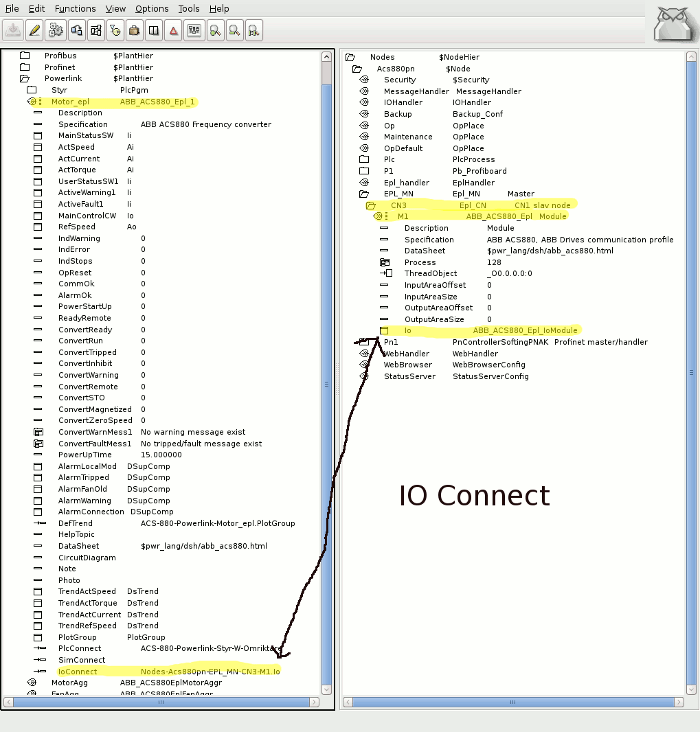Click the Epl_handler object icon

(364, 182)
